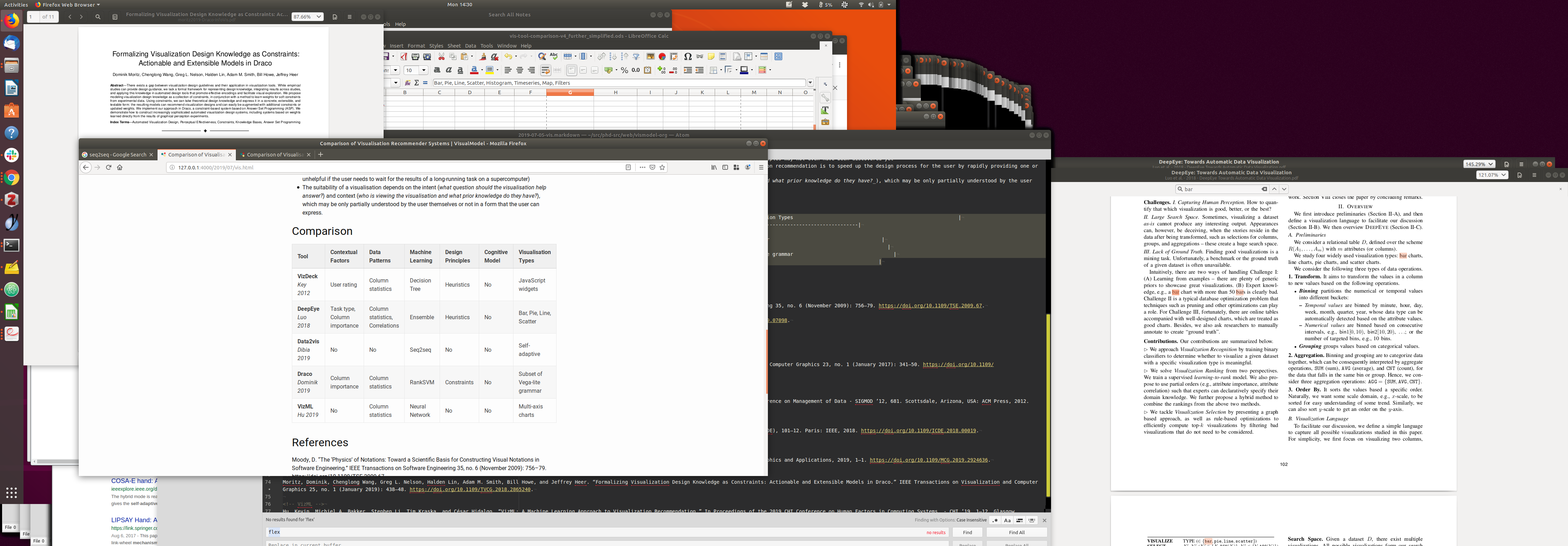Open the Firefox library icon
Screen dimensions: 1568x546
[713, 167]
